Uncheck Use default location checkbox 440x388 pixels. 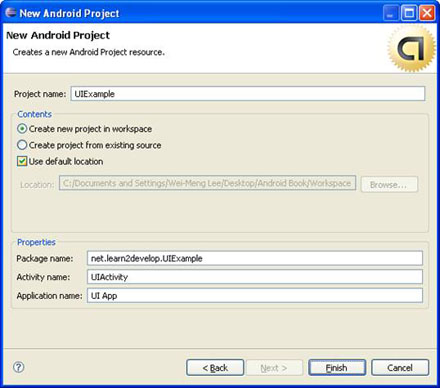tap(22, 161)
